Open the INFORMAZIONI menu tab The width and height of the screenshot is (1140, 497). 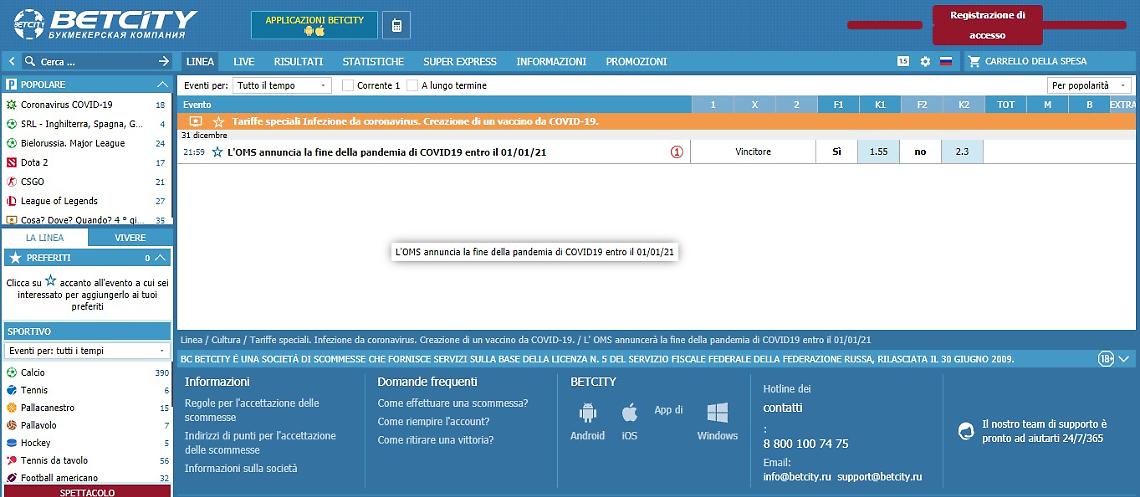551,62
